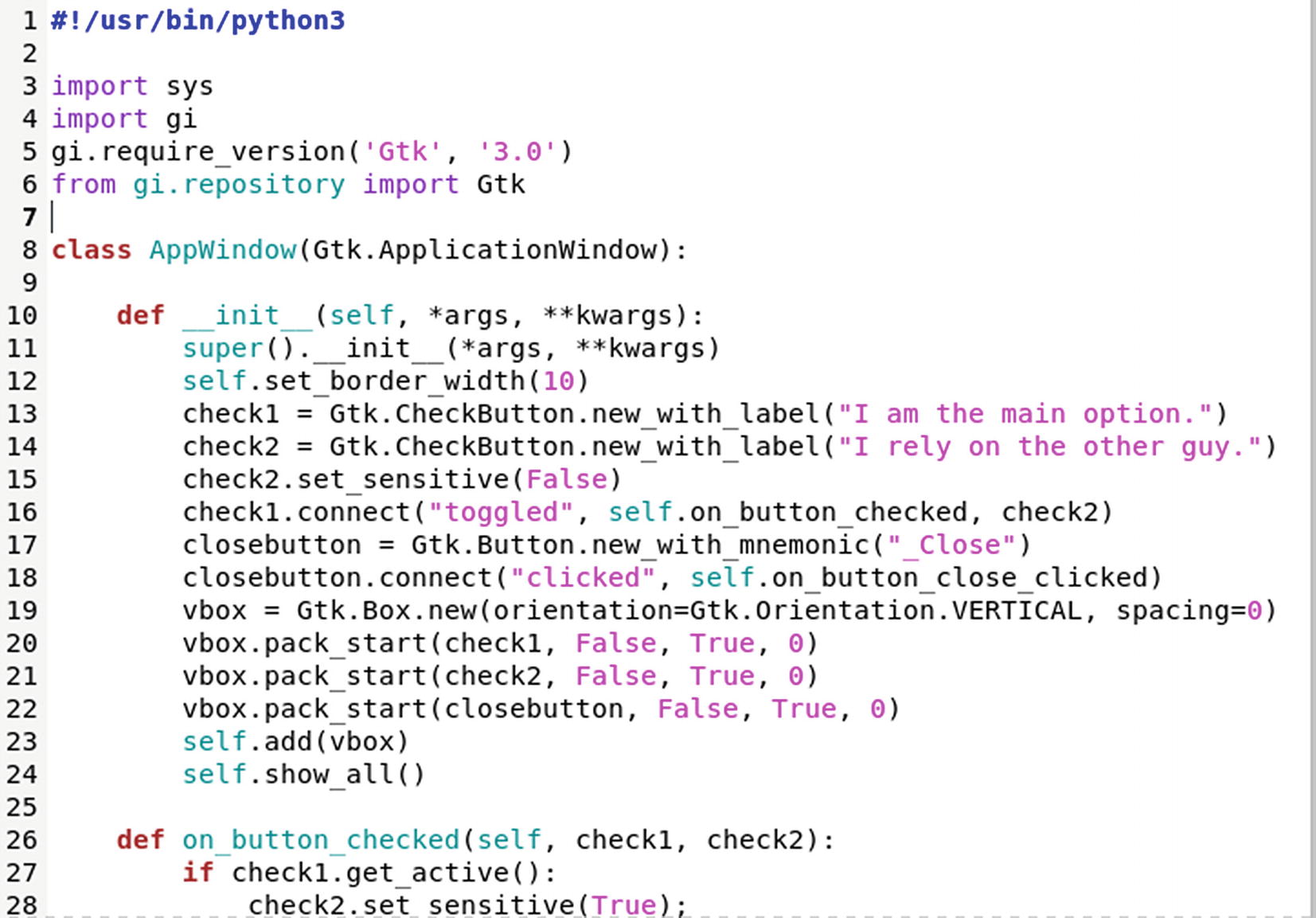Click the 'False' keyword on line 20

[615, 643]
